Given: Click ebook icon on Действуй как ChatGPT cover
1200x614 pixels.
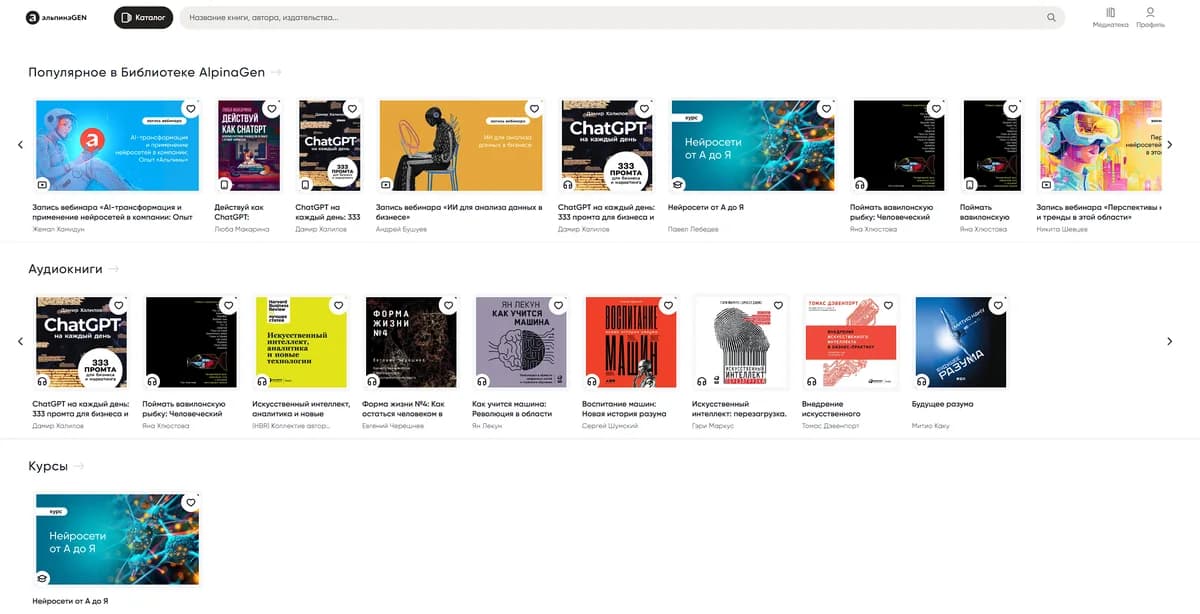Looking at the screenshot, I should (224, 184).
